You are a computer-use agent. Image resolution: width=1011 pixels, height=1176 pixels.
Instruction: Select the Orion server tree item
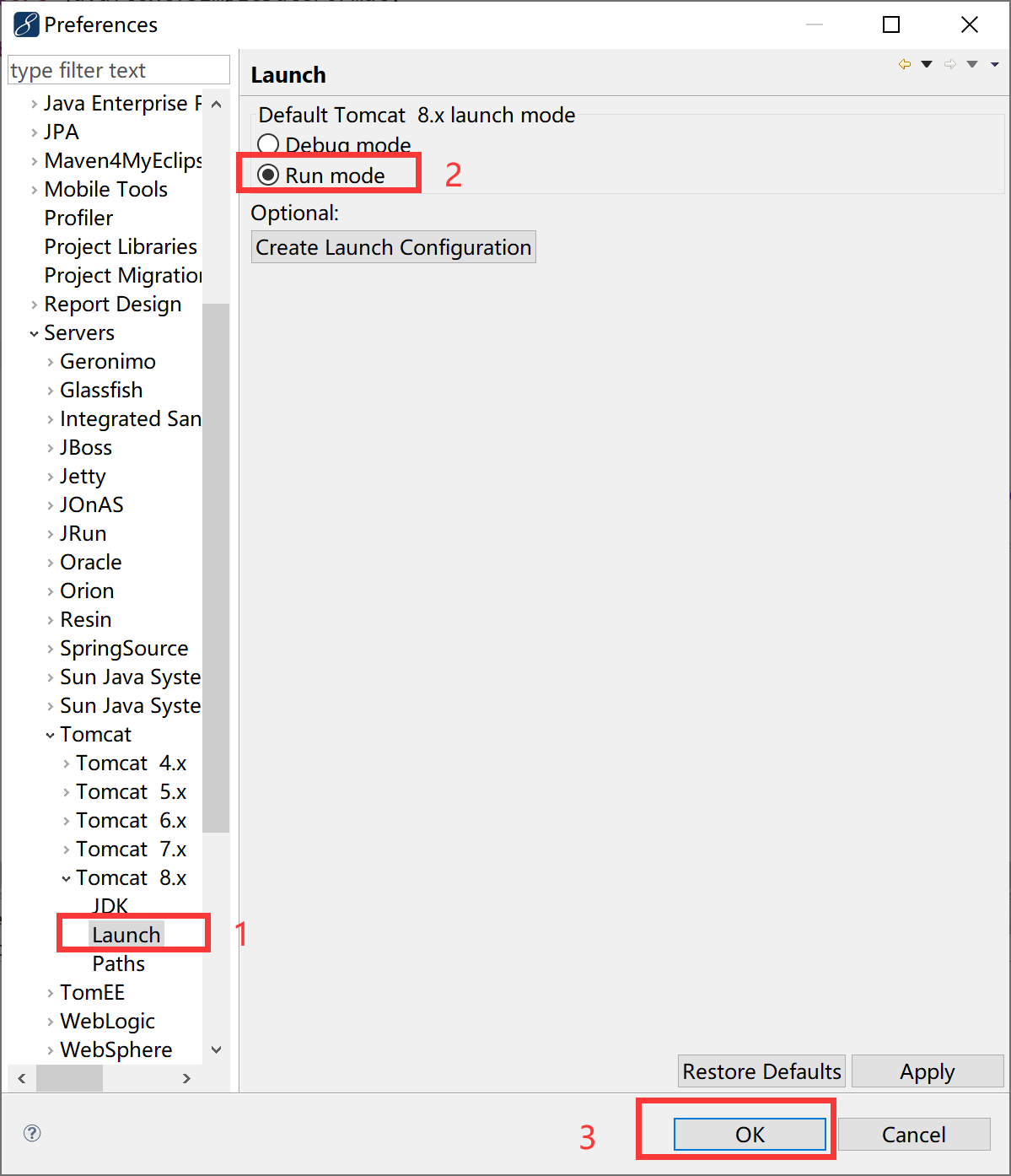coord(87,591)
